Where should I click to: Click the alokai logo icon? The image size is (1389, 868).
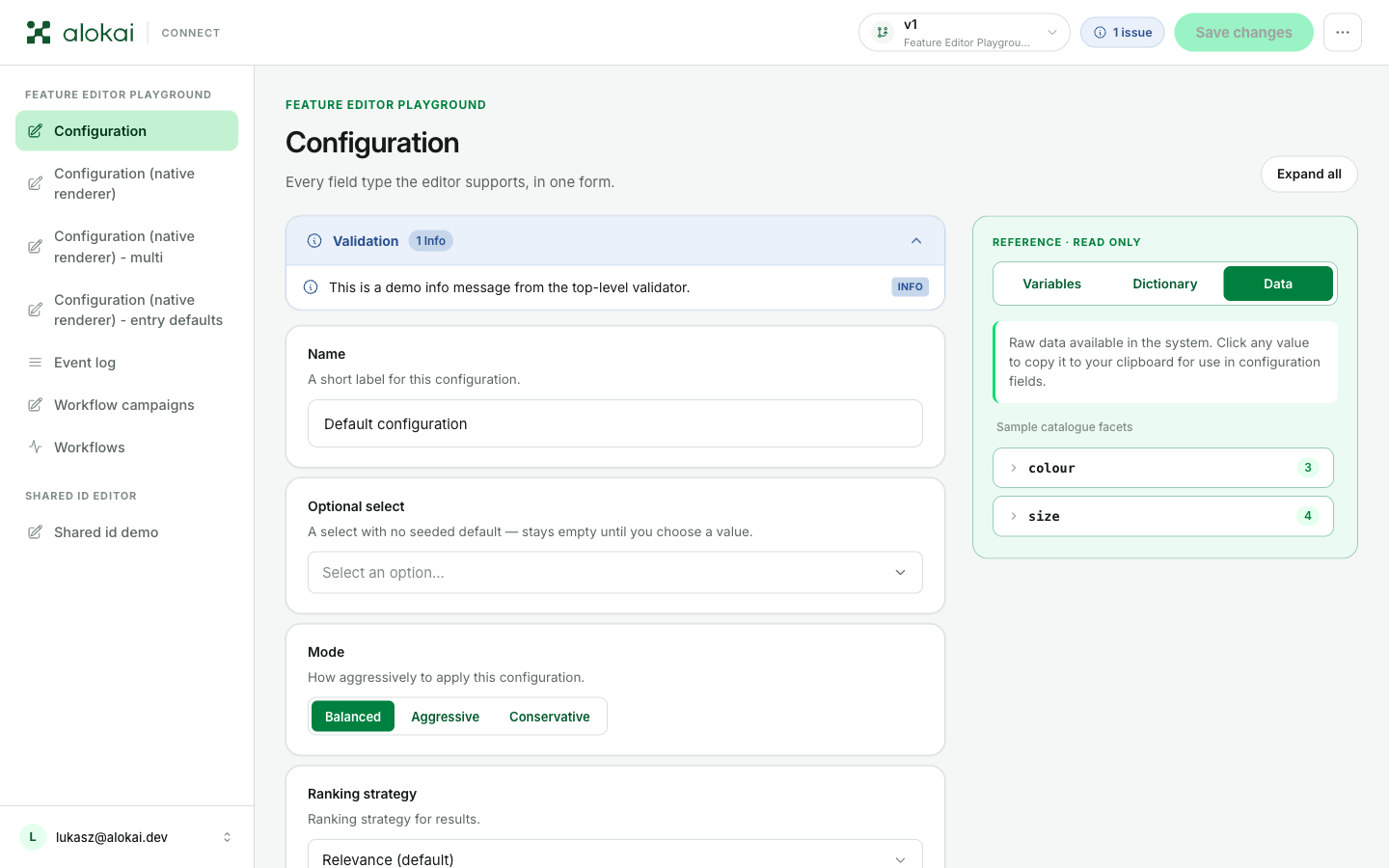point(39,33)
